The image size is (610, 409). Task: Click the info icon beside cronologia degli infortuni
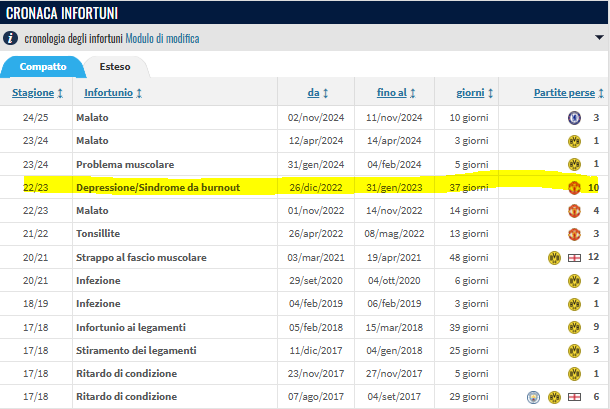point(11,38)
